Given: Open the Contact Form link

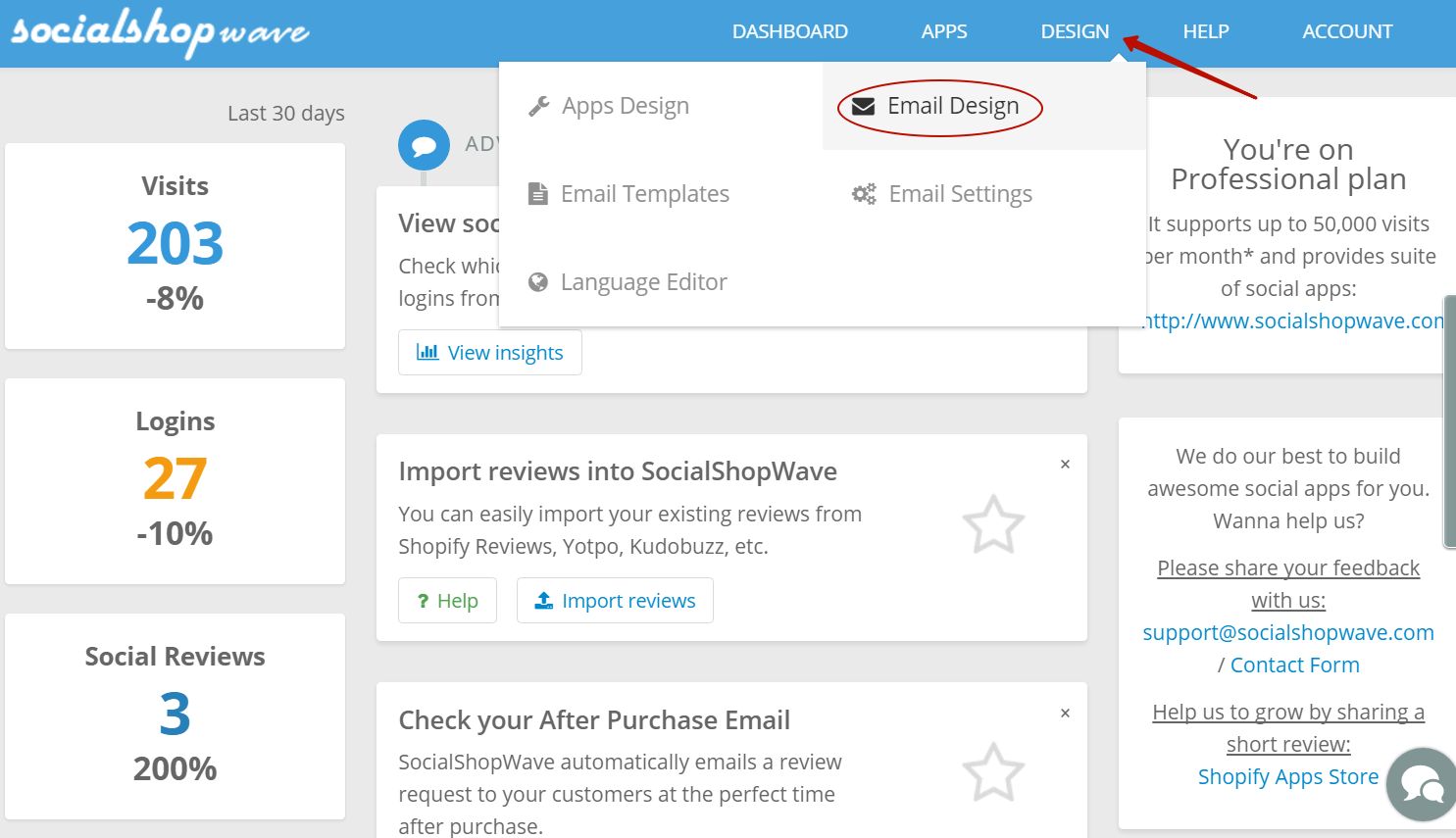Looking at the screenshot, I should click(1294, 665).
